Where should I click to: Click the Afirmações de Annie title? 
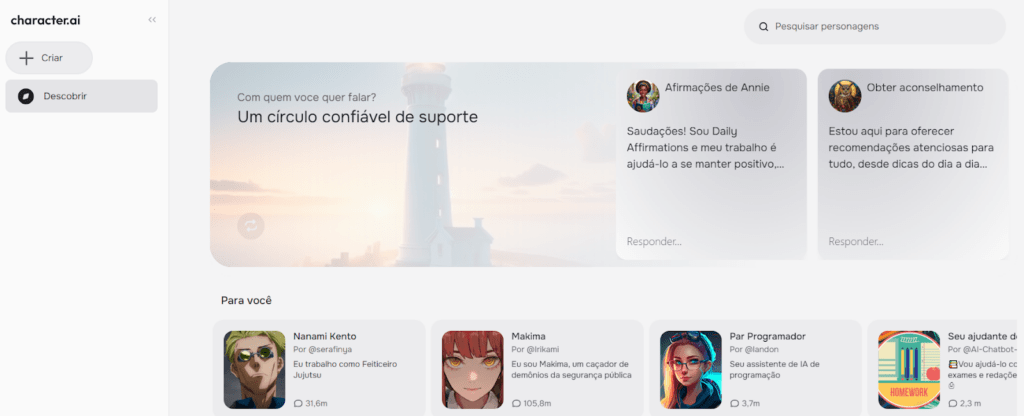pyautogui.click(x=717, y=88)
